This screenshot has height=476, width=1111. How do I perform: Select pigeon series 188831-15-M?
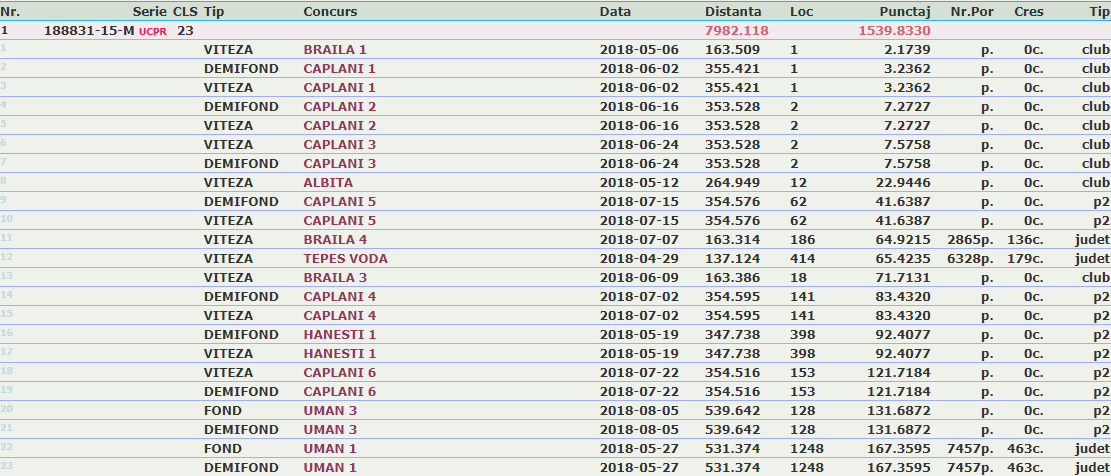[89, 30]
